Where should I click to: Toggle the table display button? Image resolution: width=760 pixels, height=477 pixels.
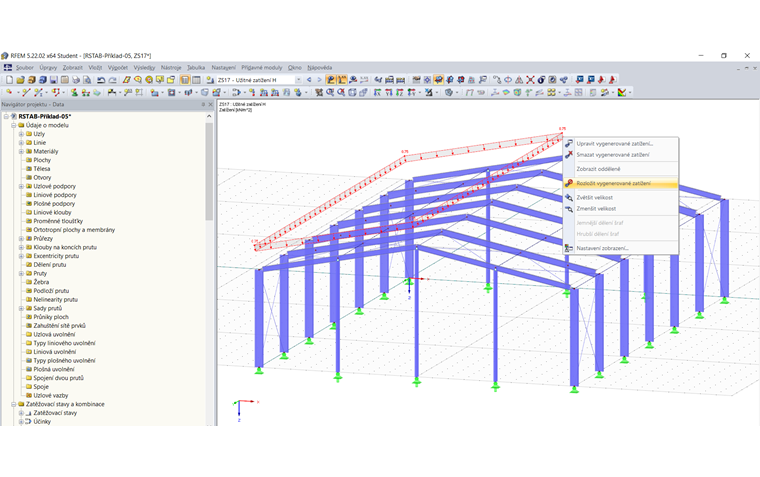pos(196,80)
